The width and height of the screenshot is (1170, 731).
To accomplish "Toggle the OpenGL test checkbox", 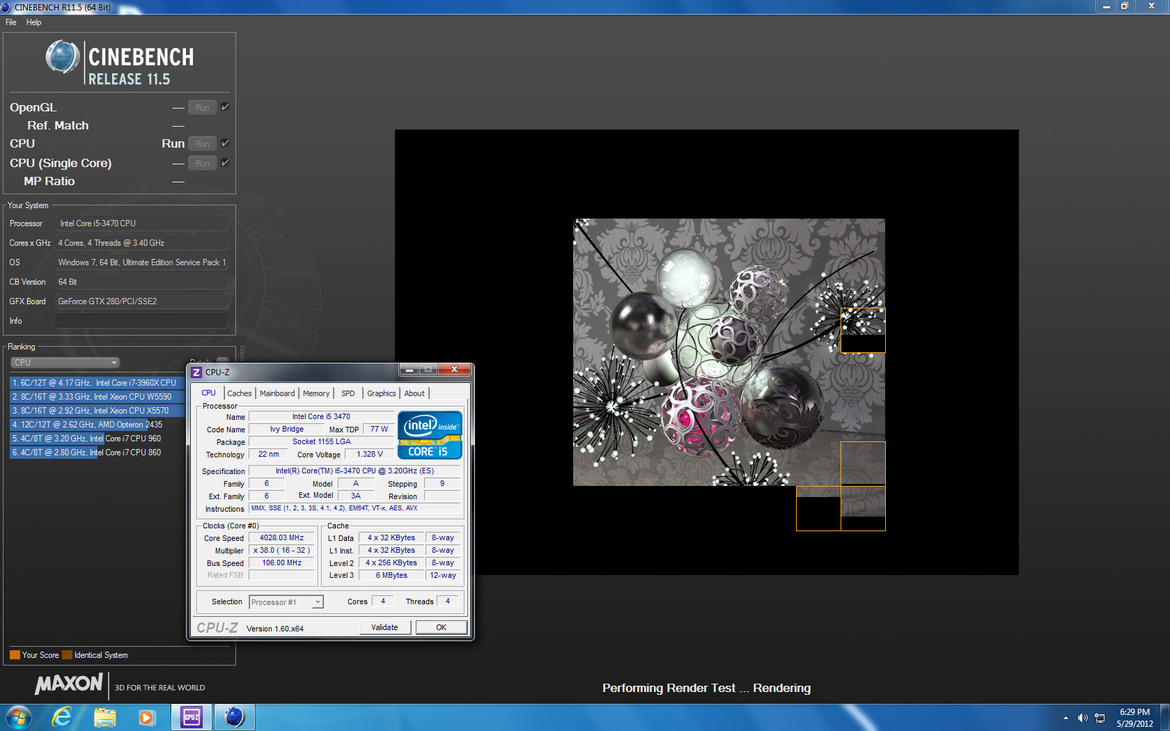I will pos(225,107).
